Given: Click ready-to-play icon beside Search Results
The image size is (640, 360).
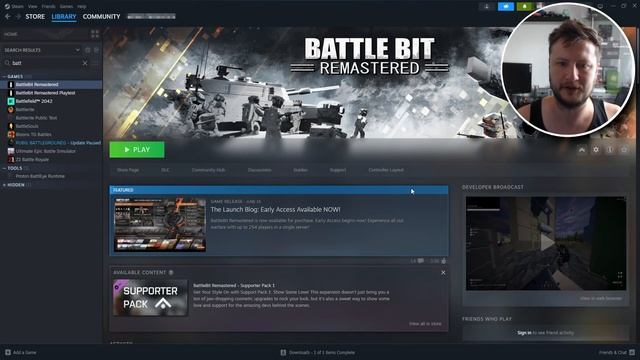Looking at the screenshot, I should [x=96, y=50].
